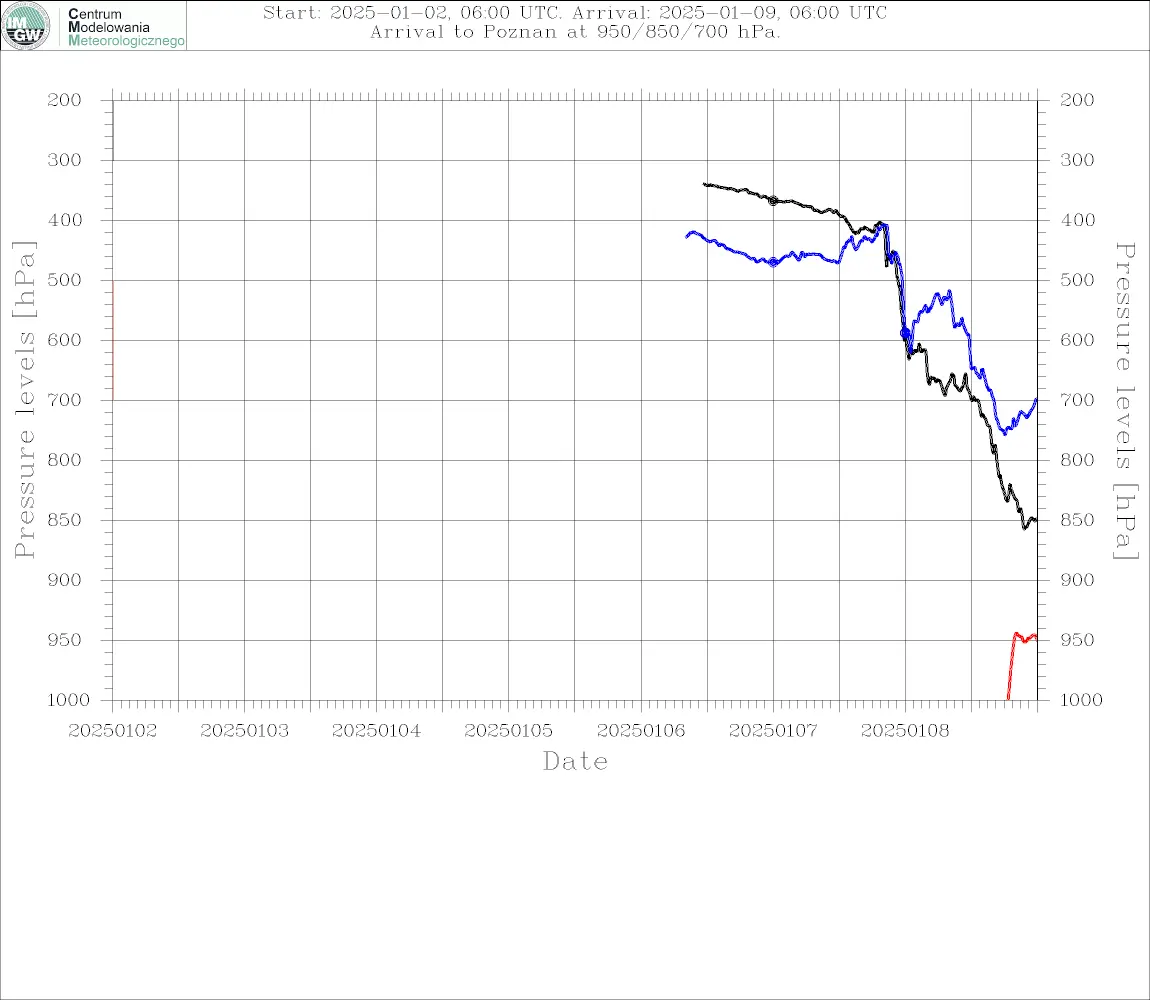Viewport: 1150px width, 1000px height.
Task: Click the 20250105 date tick label
Action: (508, 731)
